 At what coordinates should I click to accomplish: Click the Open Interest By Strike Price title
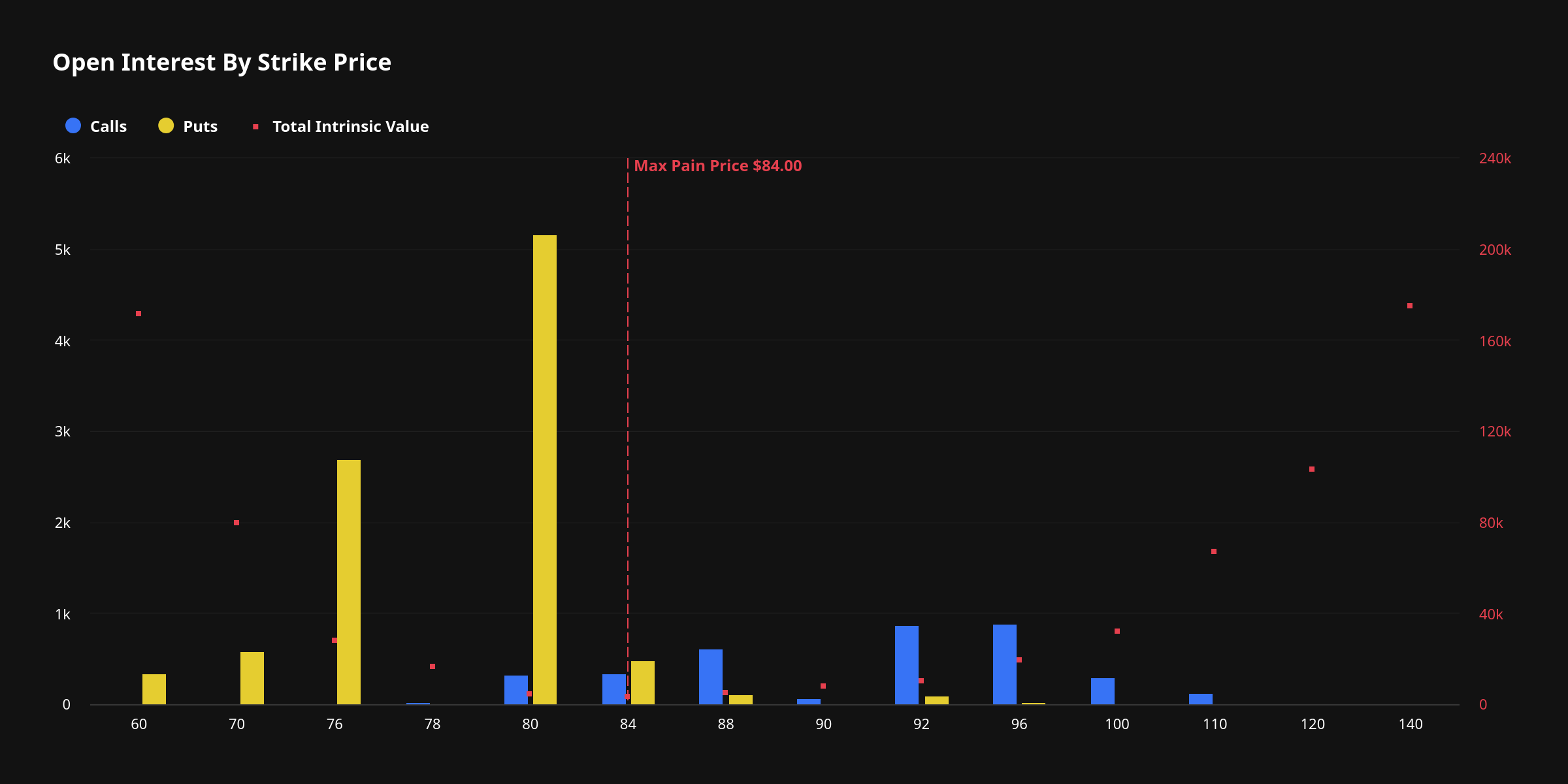pyautogui.click(x=221, y=63)
